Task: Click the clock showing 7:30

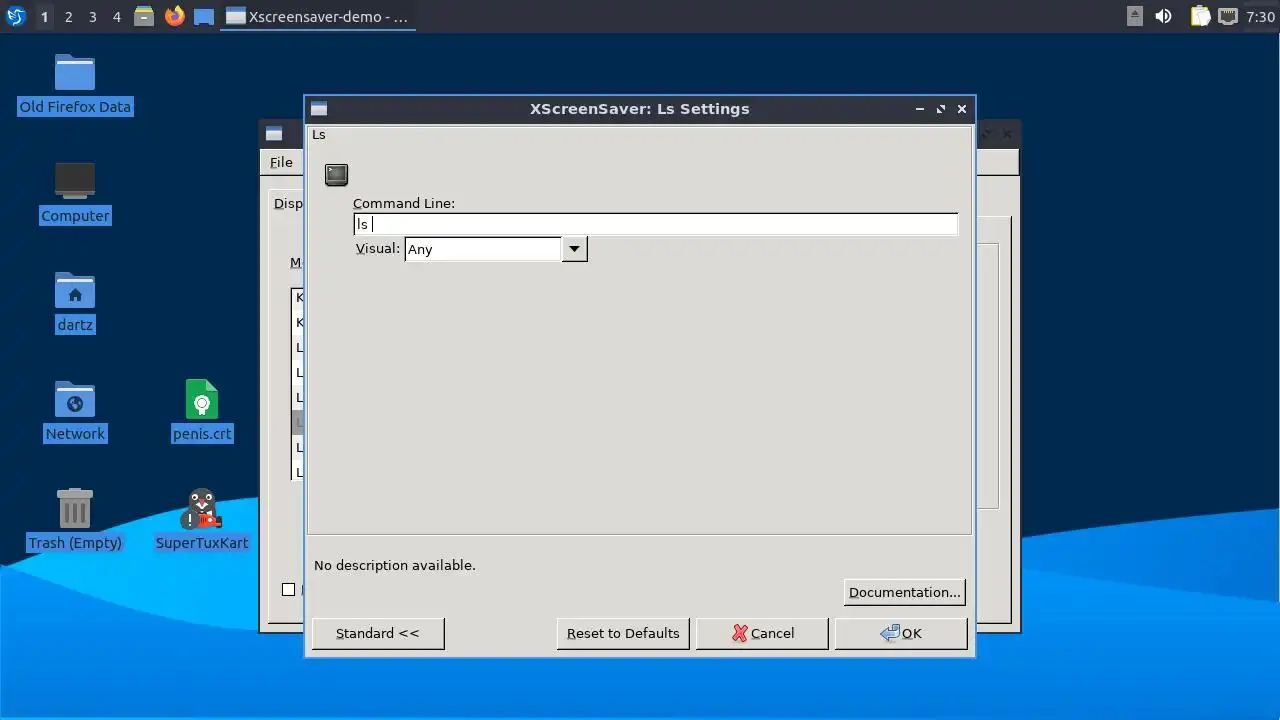Action: click(x=1260, y=16)
